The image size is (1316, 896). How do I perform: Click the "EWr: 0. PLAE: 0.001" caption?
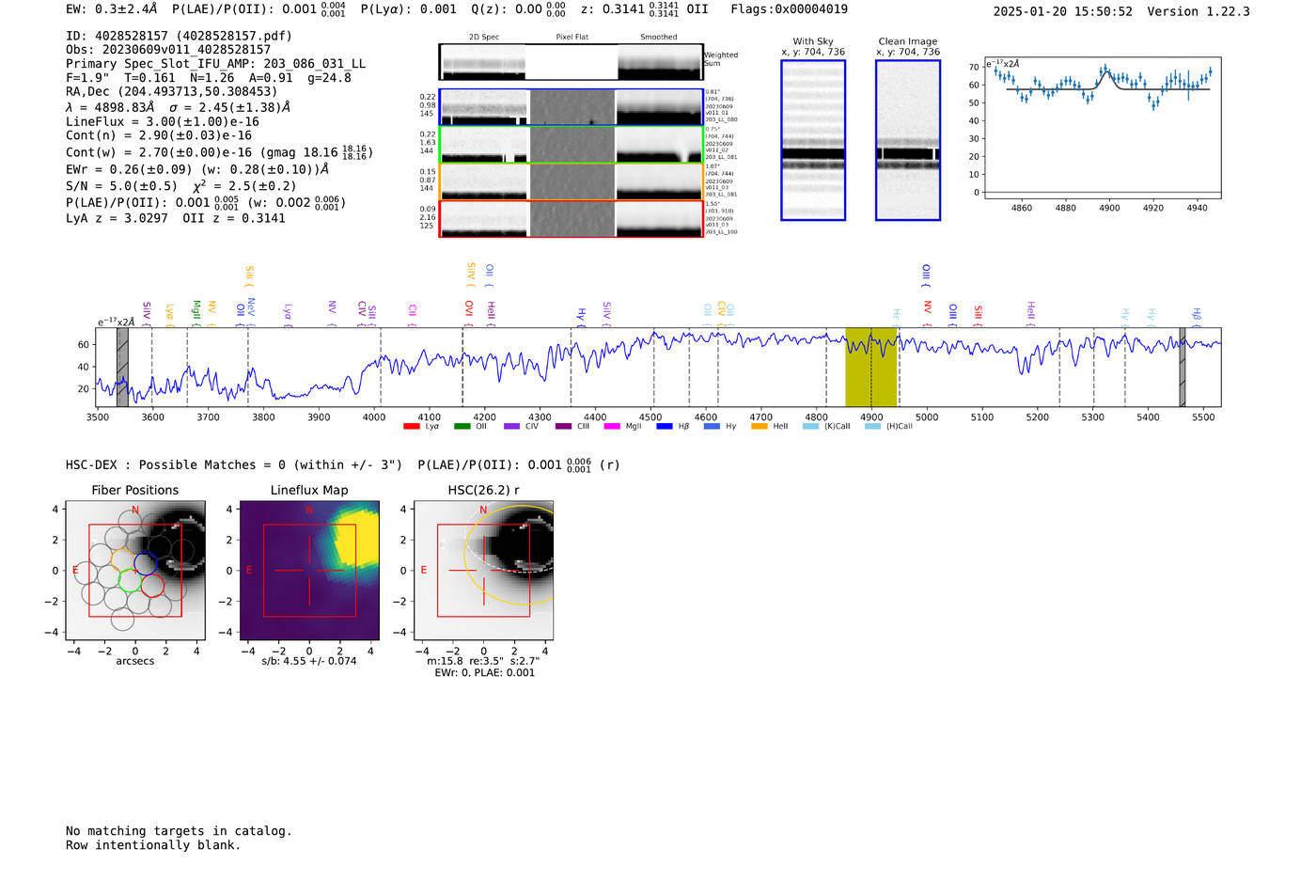(x=484, y=673)
